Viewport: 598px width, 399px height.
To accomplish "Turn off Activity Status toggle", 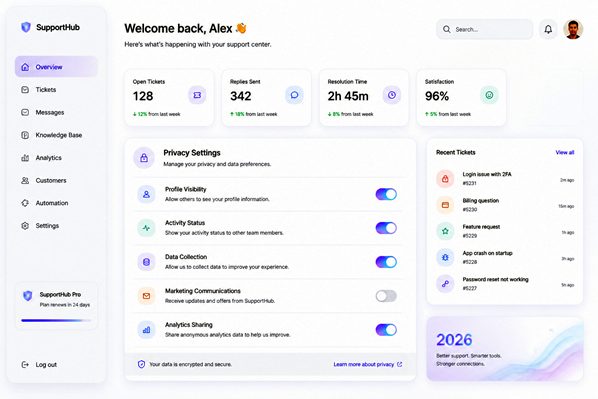I will 386,228.
